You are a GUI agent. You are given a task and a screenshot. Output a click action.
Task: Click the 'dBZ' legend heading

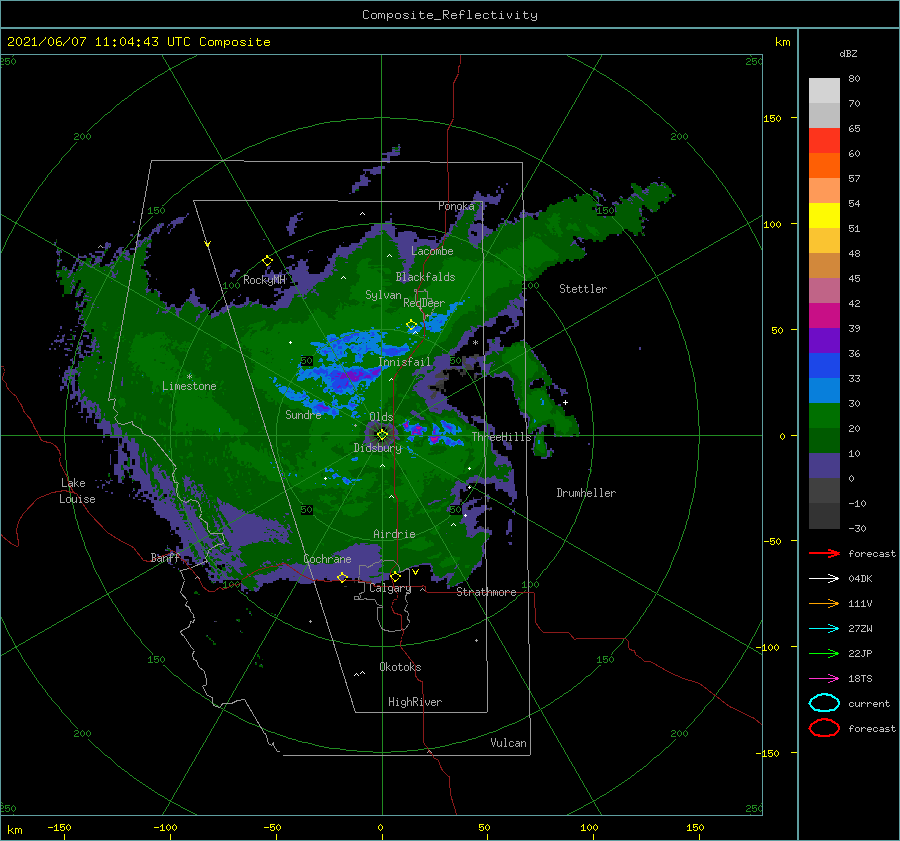pos(848,53)
